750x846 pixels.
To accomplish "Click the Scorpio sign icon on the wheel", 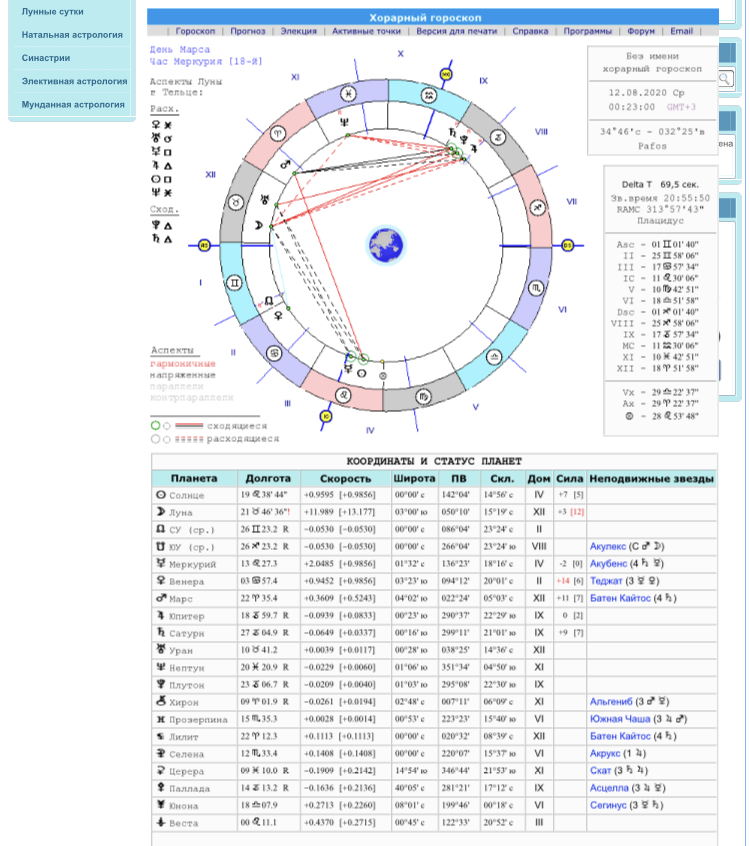I will (536, 288).
